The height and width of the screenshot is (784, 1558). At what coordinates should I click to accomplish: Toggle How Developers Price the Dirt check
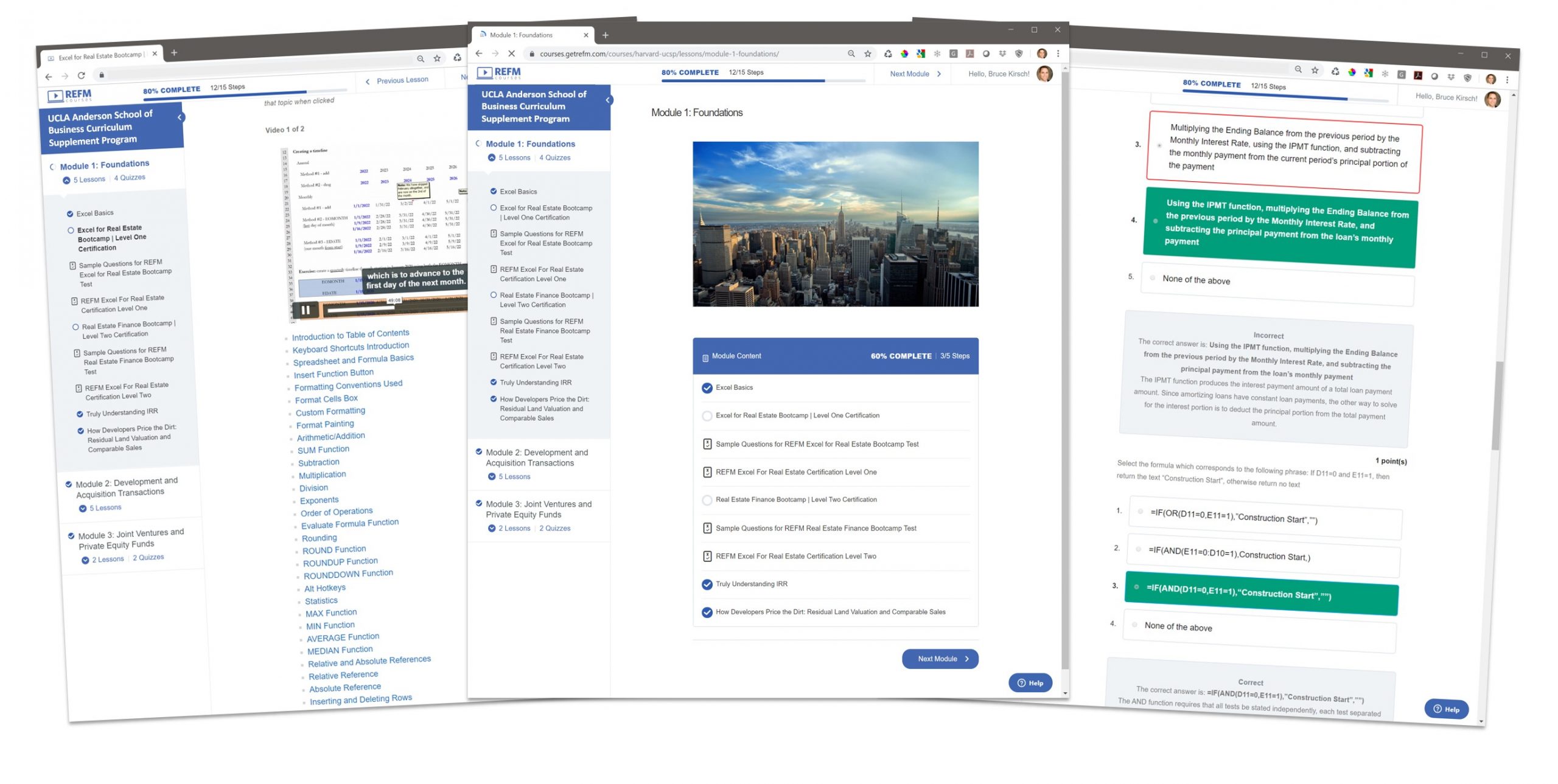[x=707, y=612]
